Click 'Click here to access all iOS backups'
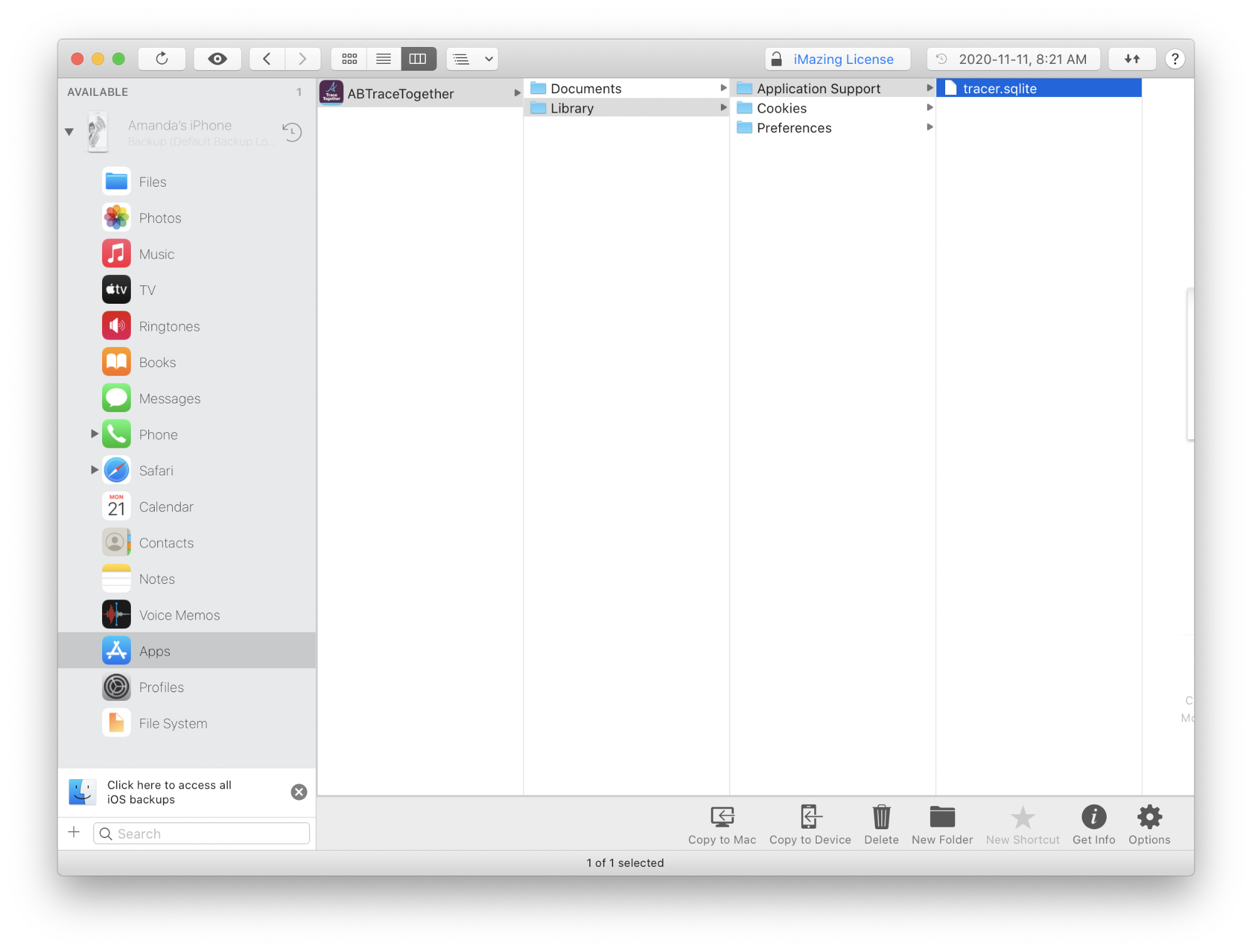 click(169, 792)
